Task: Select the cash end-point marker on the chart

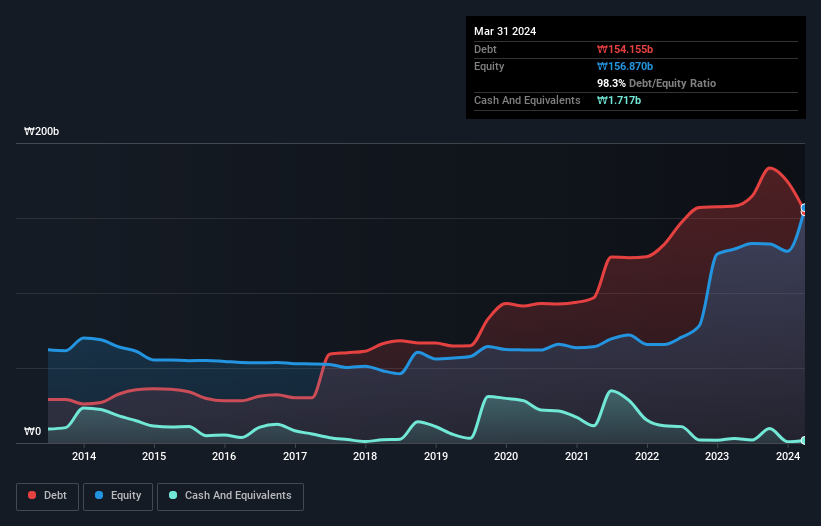Action: (x=804, y=440)
